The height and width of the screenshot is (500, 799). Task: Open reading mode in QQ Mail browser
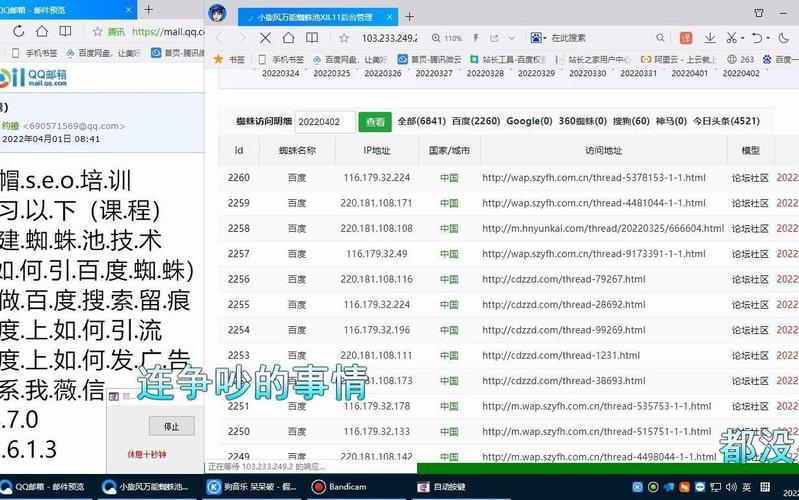65,31
